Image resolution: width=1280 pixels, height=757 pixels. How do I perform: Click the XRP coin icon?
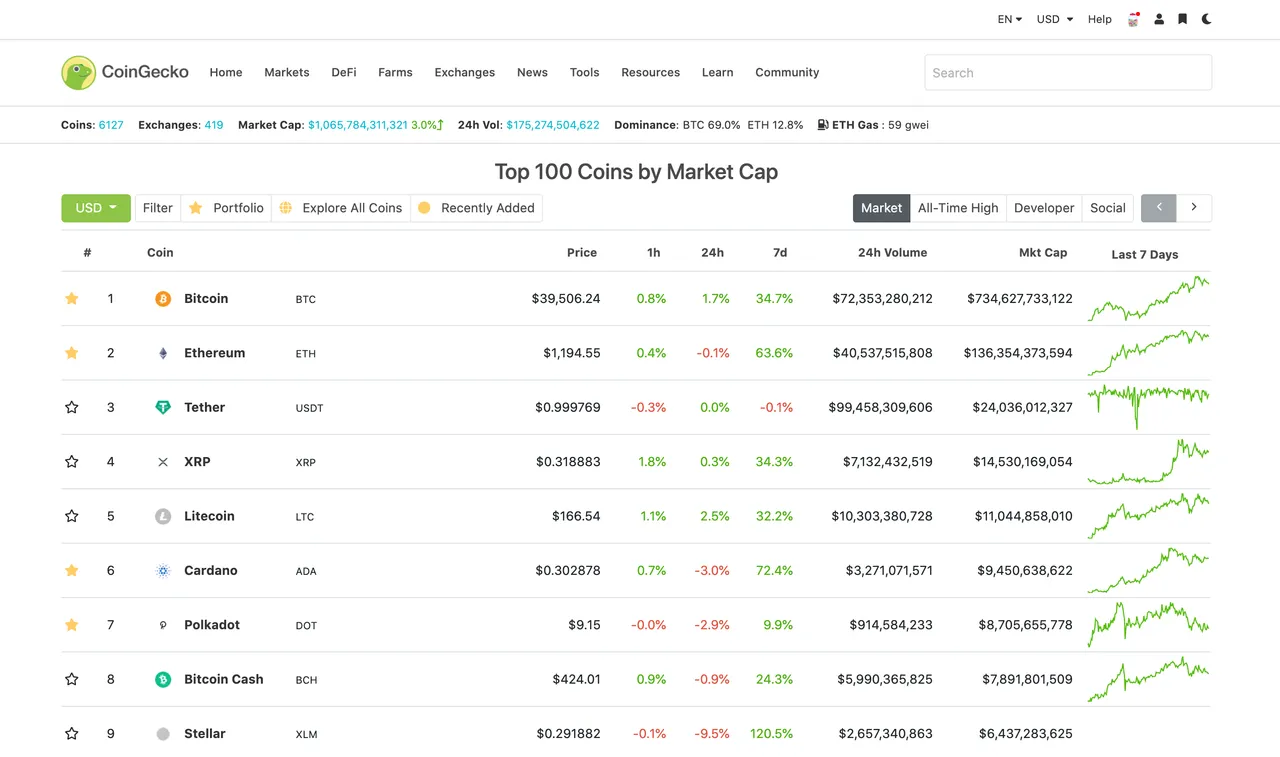click(163, 462)
